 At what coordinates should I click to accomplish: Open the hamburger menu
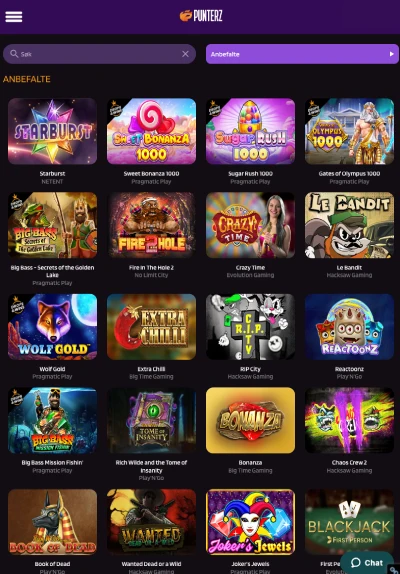tap(14, 16)
